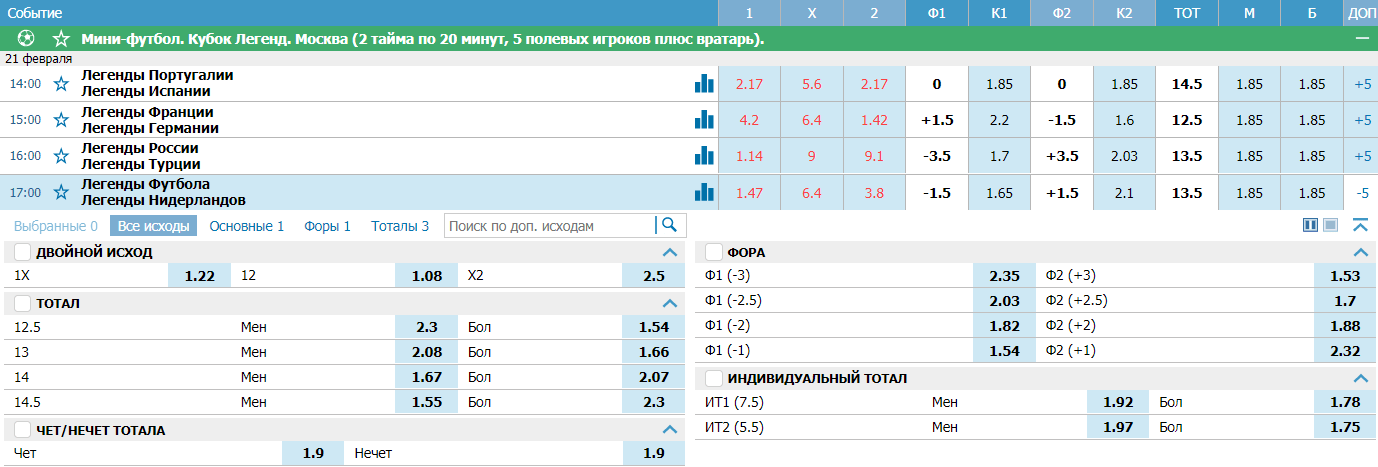Viewport: 1378px width, 467px height.
Task: Select the Все исходы tab
Action: coord(153,226)
